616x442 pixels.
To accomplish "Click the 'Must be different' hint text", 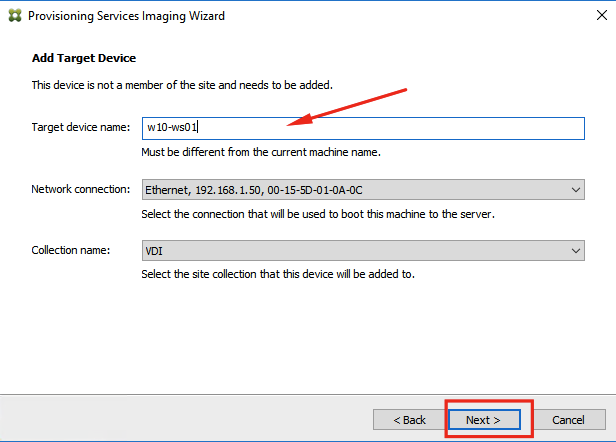I will coord(261,152).
